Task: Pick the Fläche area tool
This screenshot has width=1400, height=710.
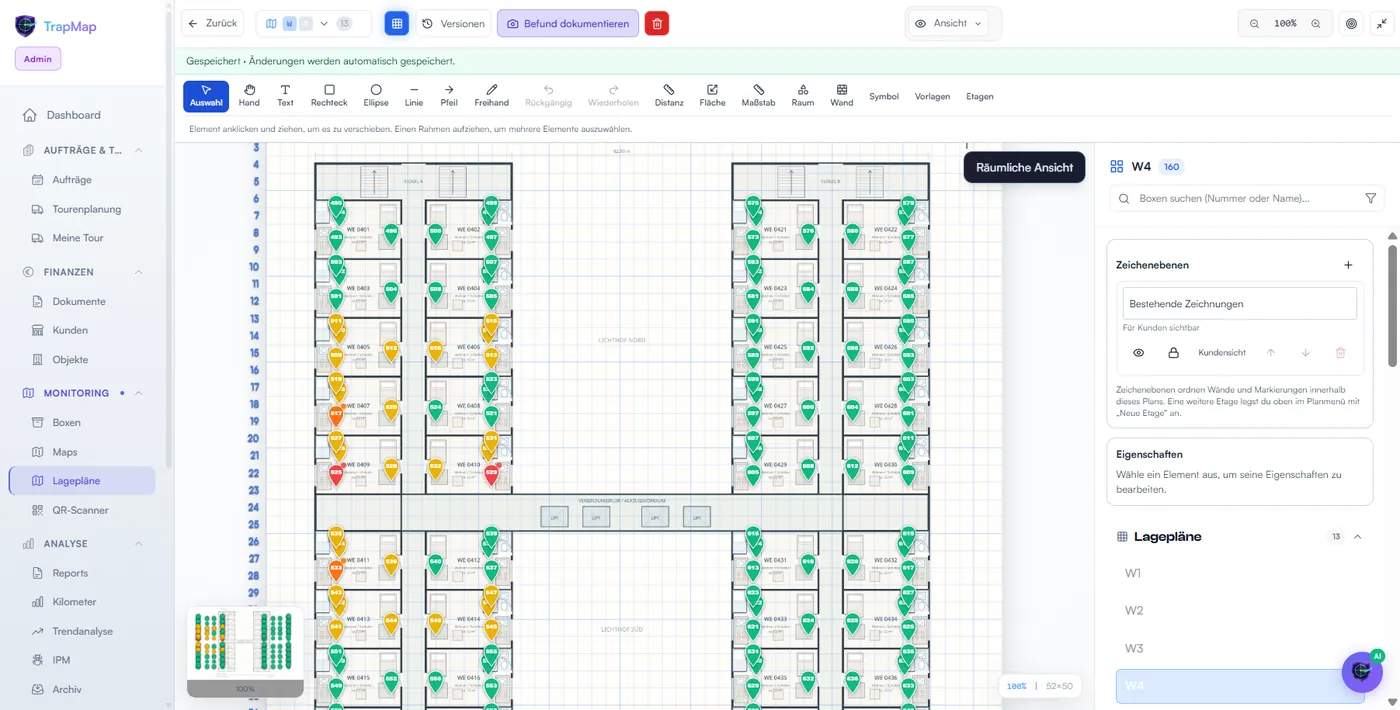Action: pyautogui.click(x=712, y=96)
